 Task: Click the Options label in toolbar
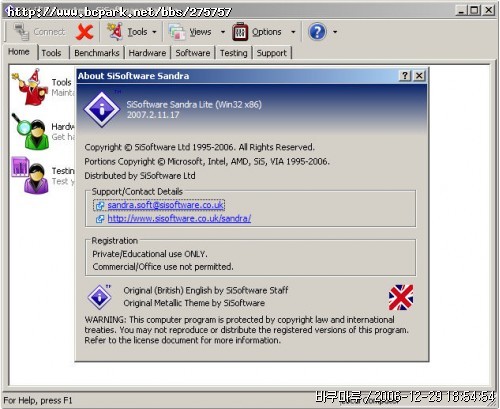[x=267, y=32]
